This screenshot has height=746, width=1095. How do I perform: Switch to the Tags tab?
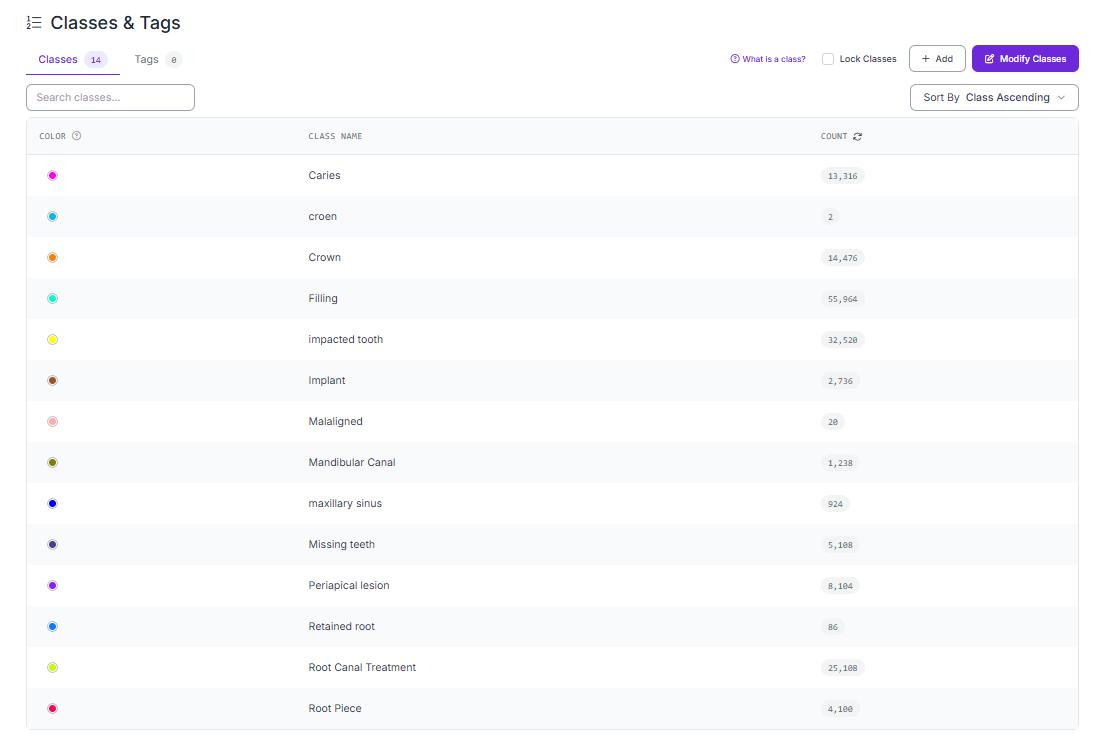pyautogui.click(x=158, y=59)
